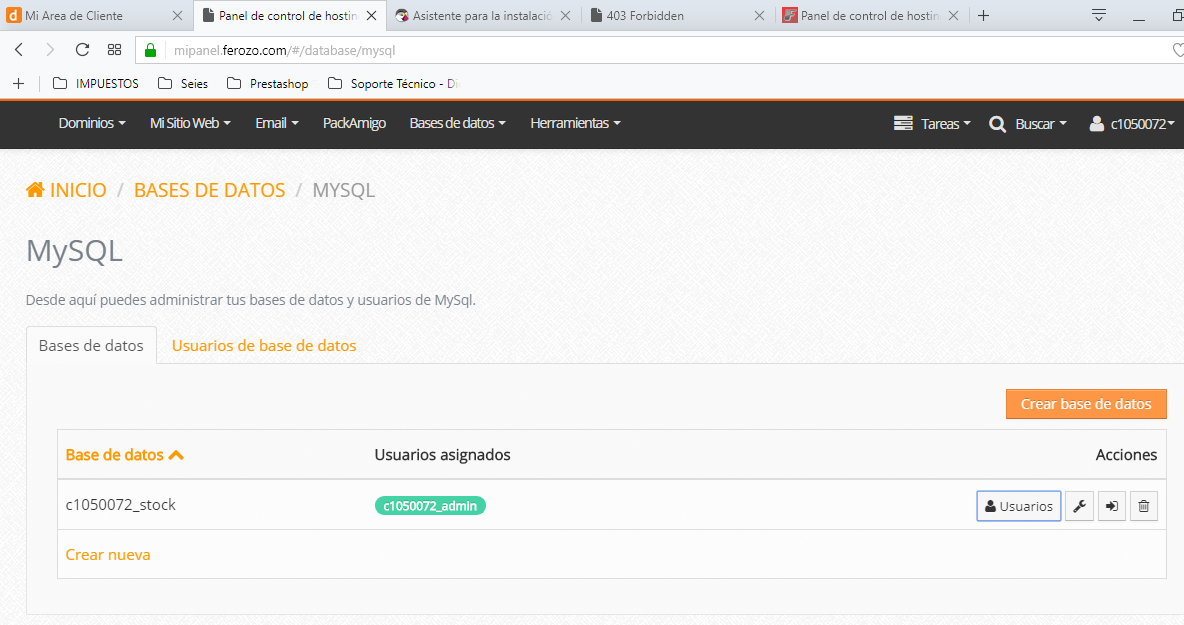Go to BASES DE DATOS breadcrumb link
The image size is (1184, 625).
209,189
